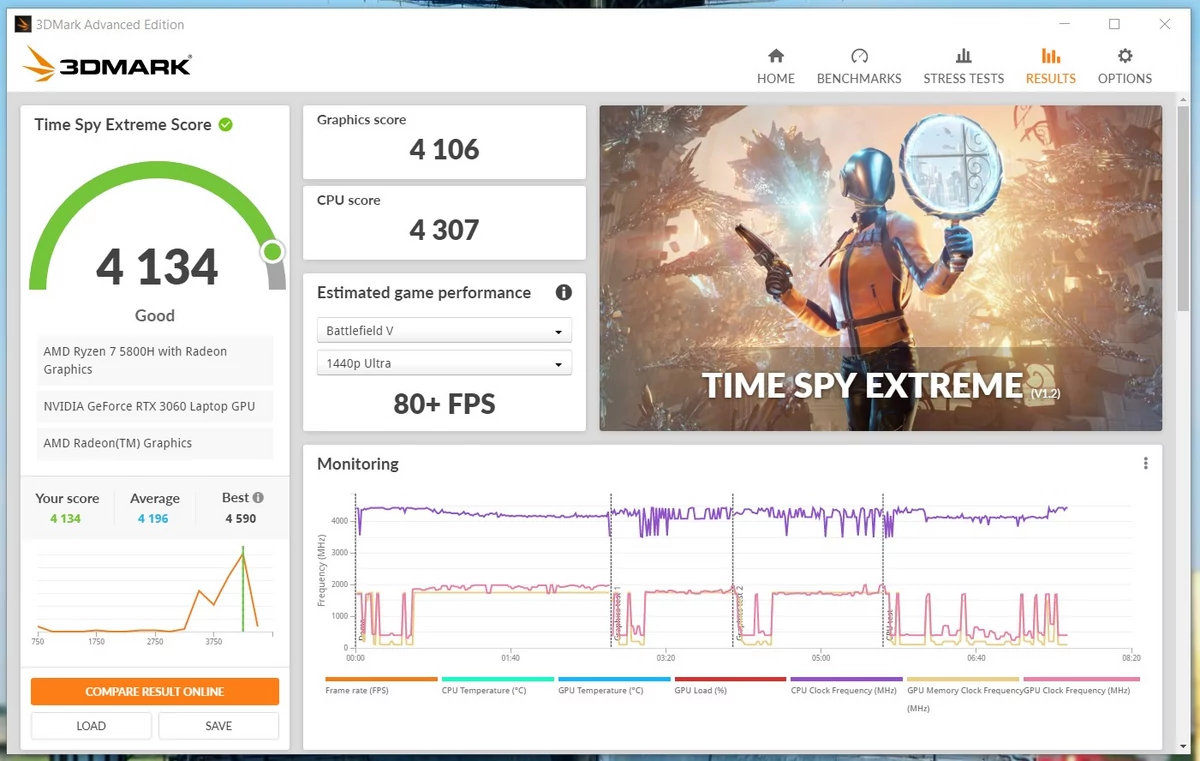1200x761 pixels.
Task: Click the 3DMark logo
Action: tap(107, 65)
